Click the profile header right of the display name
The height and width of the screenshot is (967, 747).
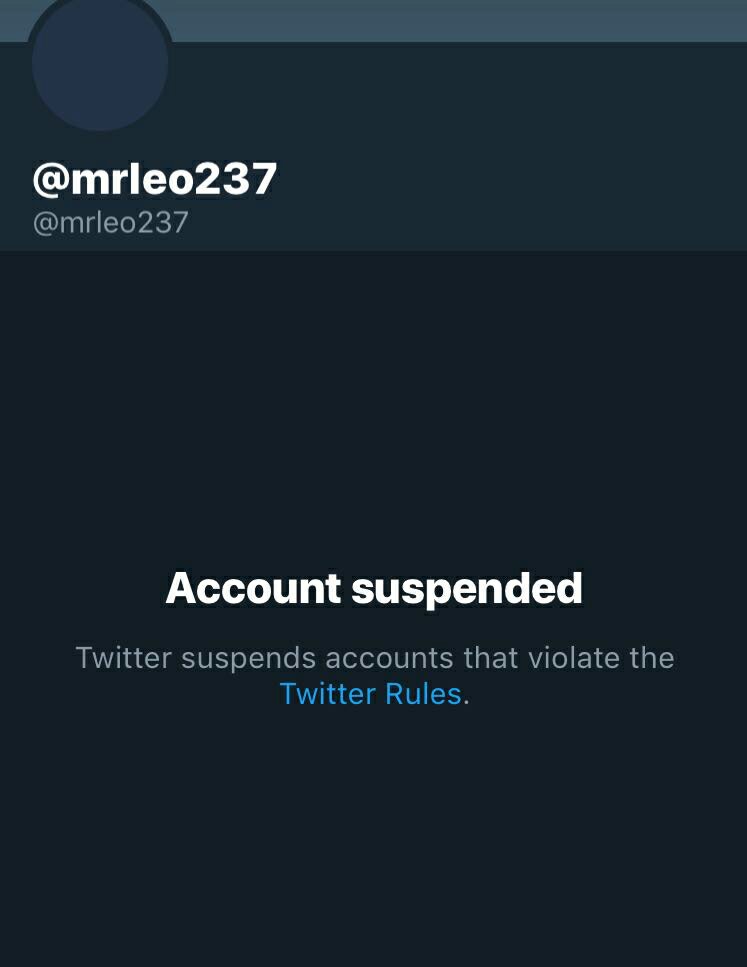point(520,180)
